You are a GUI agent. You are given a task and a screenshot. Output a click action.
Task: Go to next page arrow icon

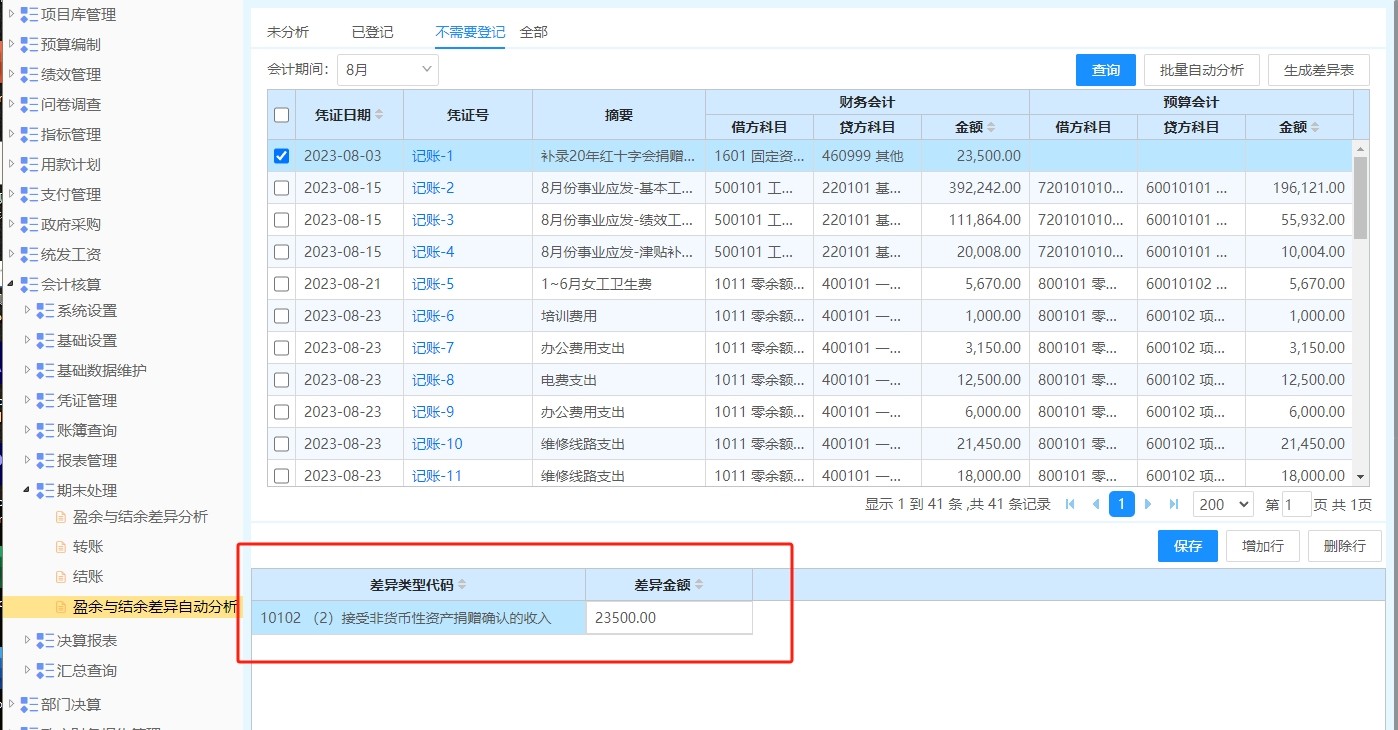tap(1148, 505)
